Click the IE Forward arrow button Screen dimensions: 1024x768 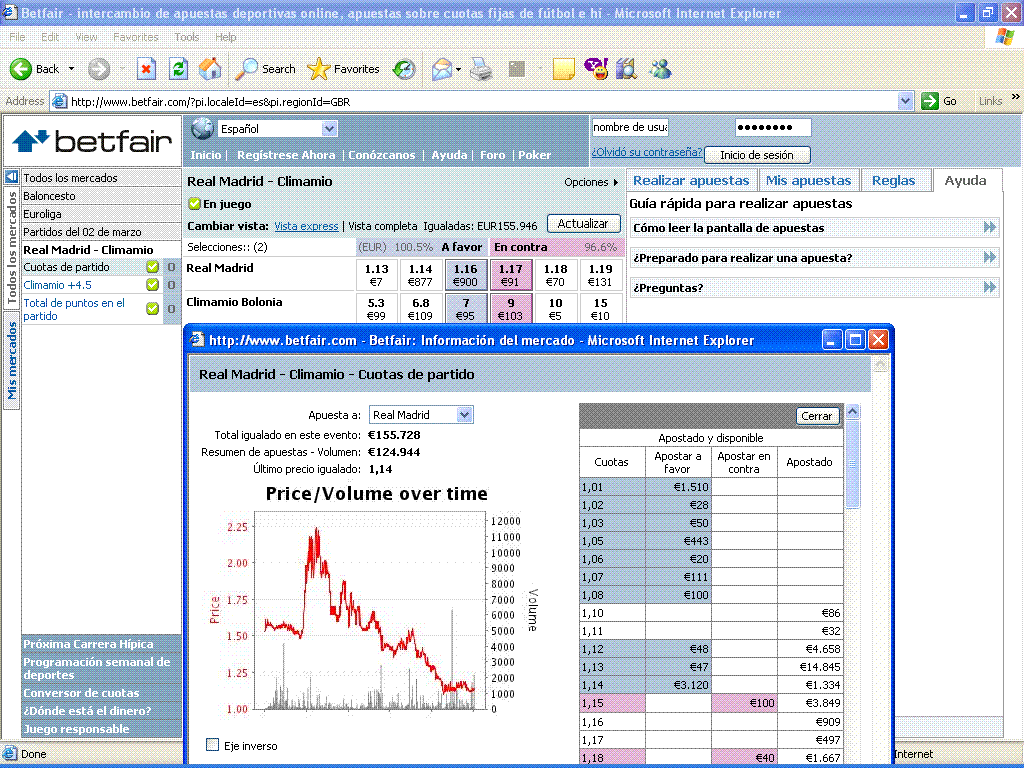click(99, 69)
